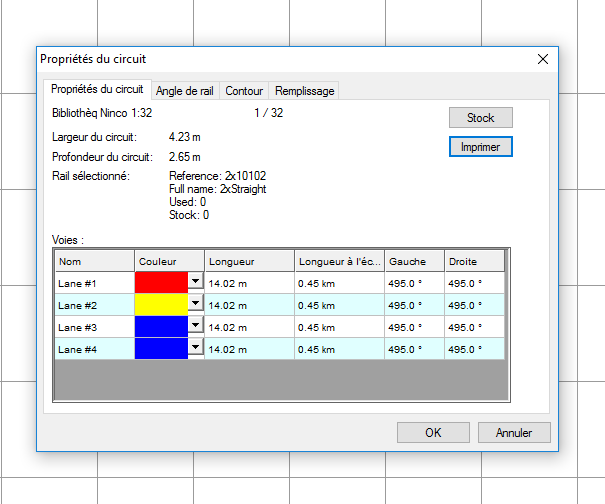This screenshot has width=605, height=504.
Task: Open the Contour tab
Action: (244, 91)
